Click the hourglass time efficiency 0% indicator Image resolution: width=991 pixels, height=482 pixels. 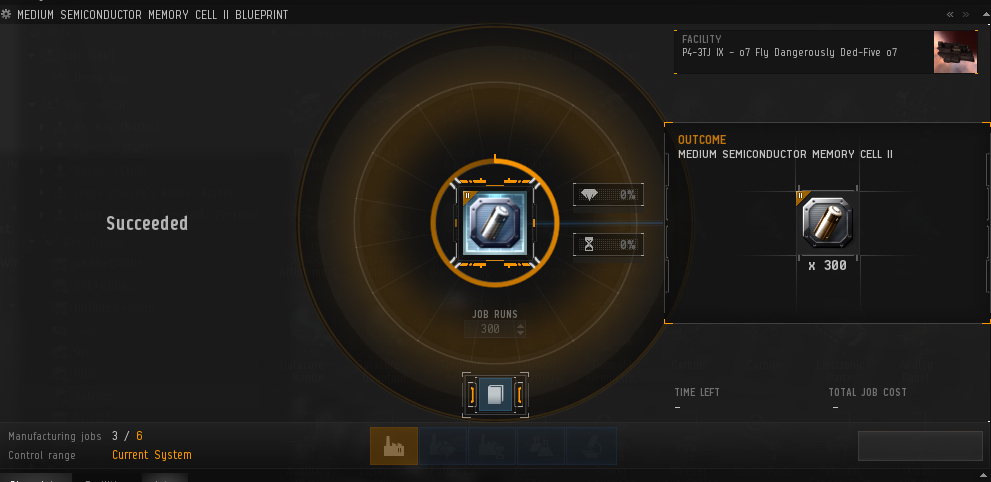tap(608, 244)
